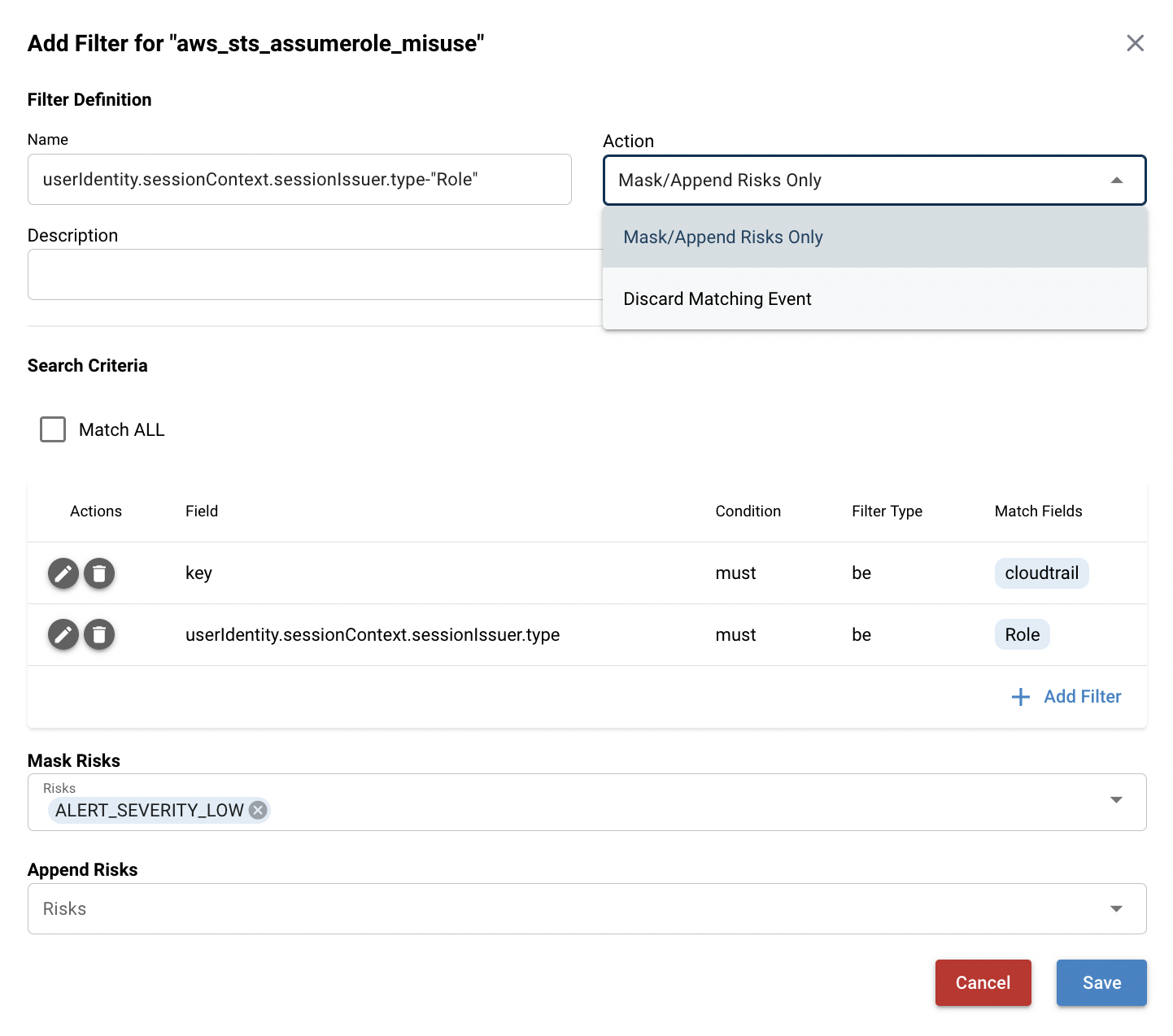This screenshot has height=1036, width=1173.
Task: Enable the Match ALL checkbox
Action: (53, 429)
